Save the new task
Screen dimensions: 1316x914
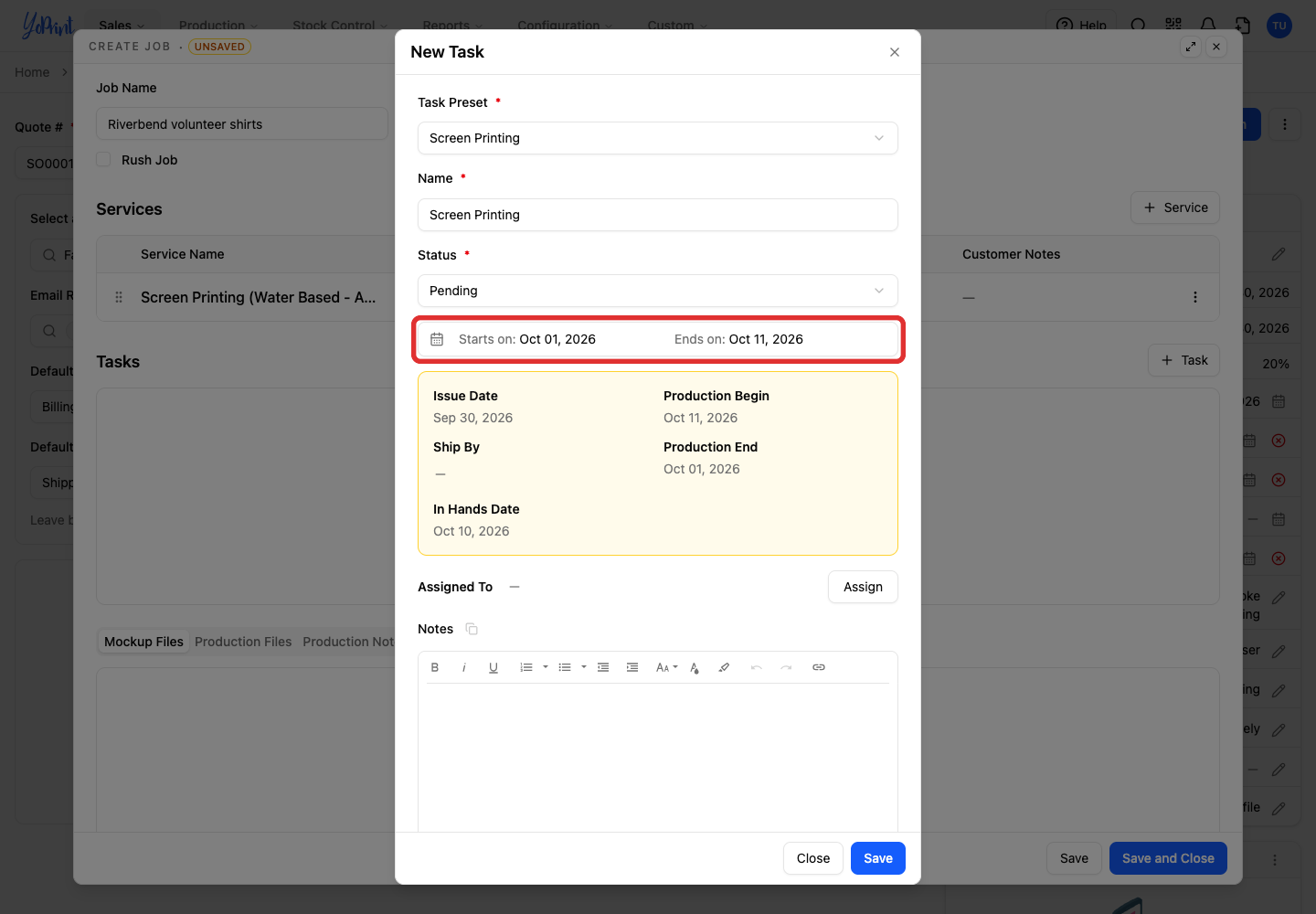point(878,858)
